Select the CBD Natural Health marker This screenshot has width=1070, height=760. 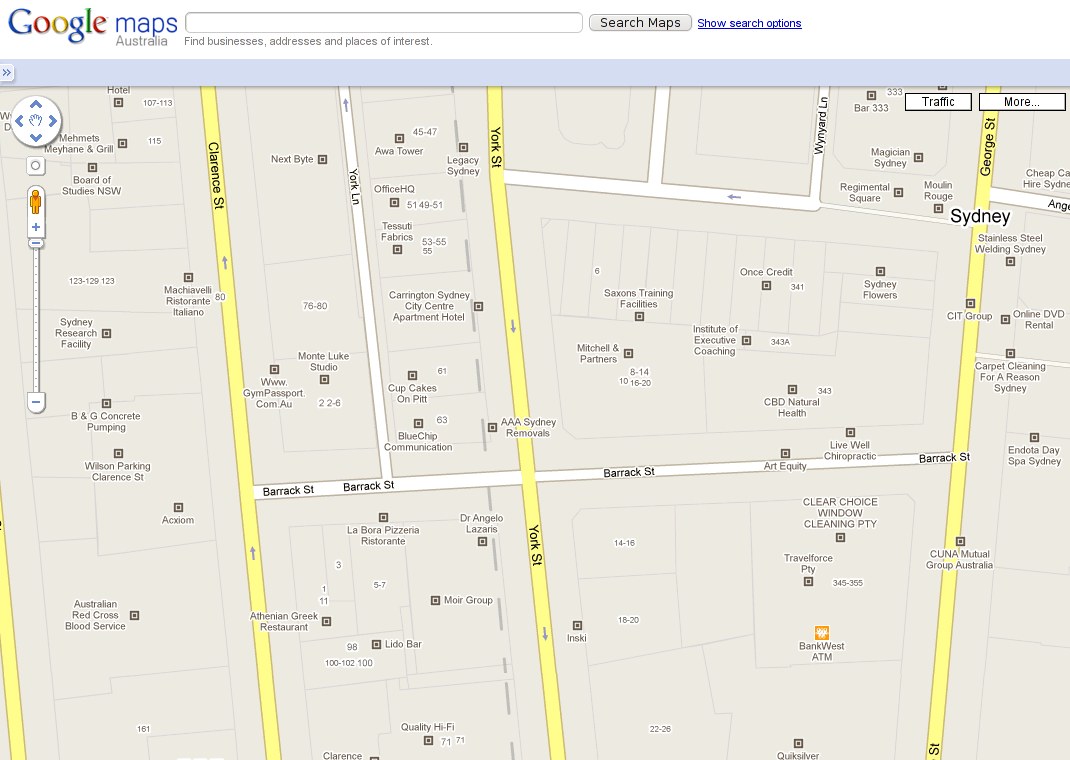point(792,390)
